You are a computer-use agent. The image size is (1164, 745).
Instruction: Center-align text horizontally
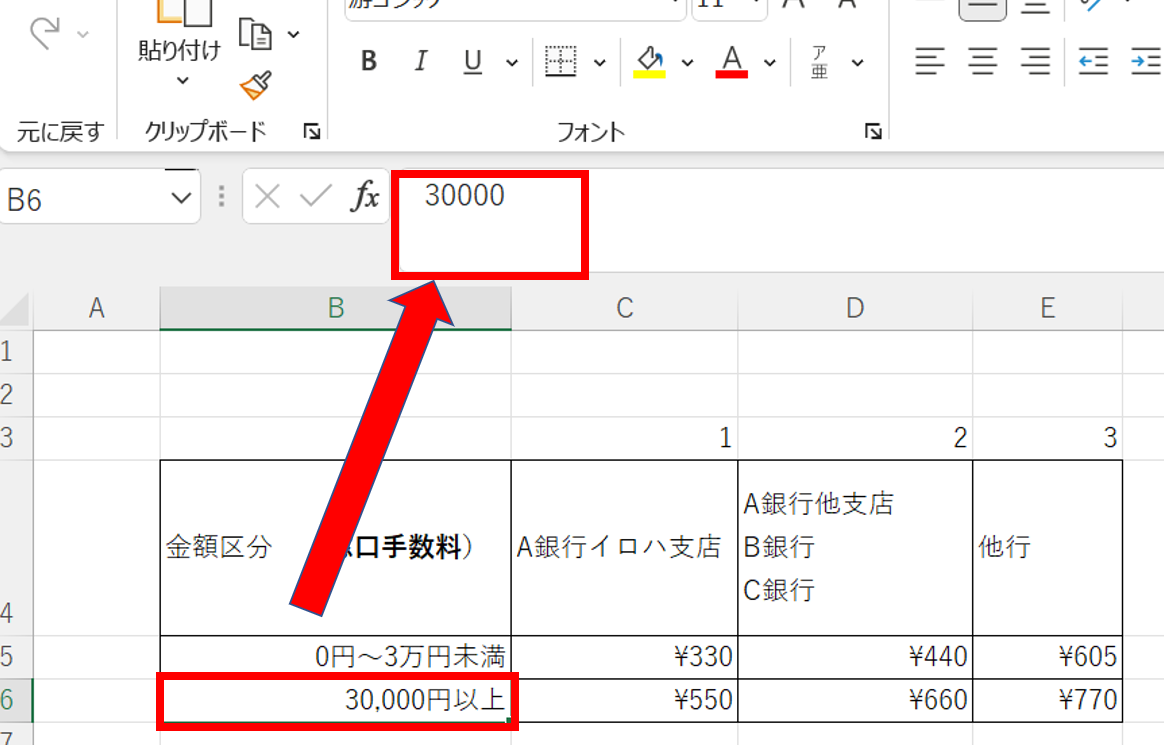coord(983,62)
